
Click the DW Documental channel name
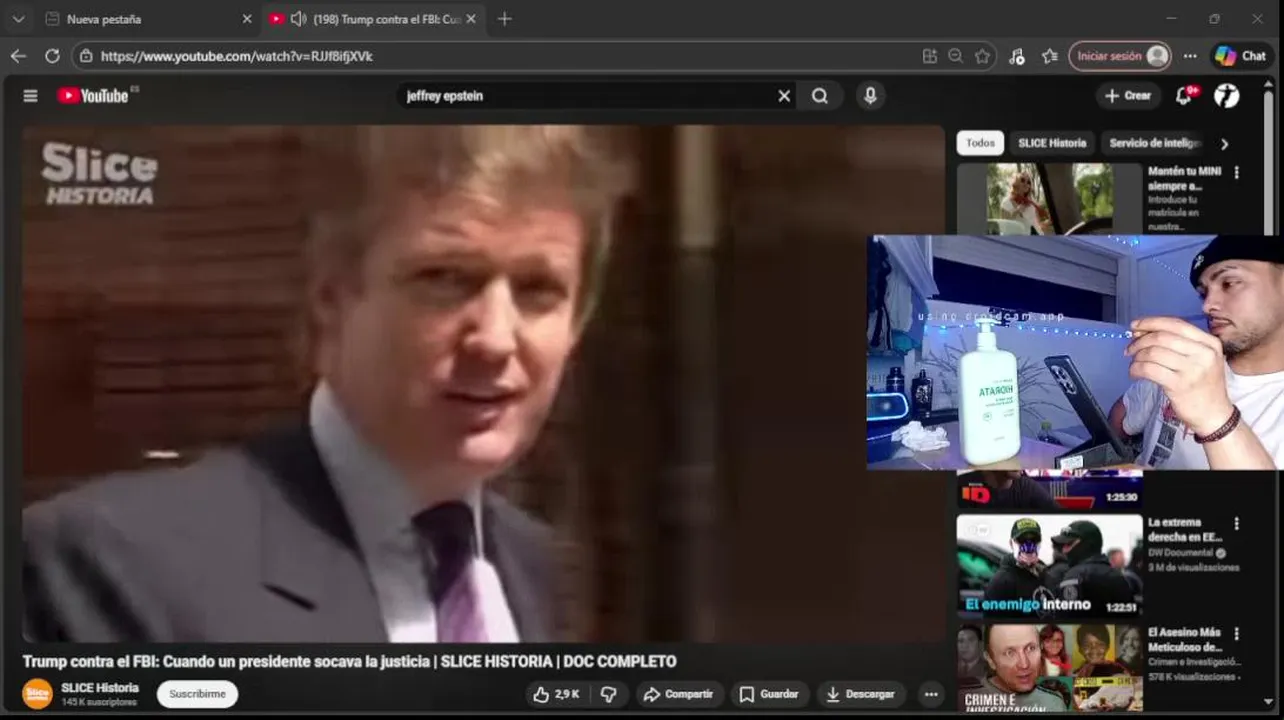click(x=1180, y=553)
